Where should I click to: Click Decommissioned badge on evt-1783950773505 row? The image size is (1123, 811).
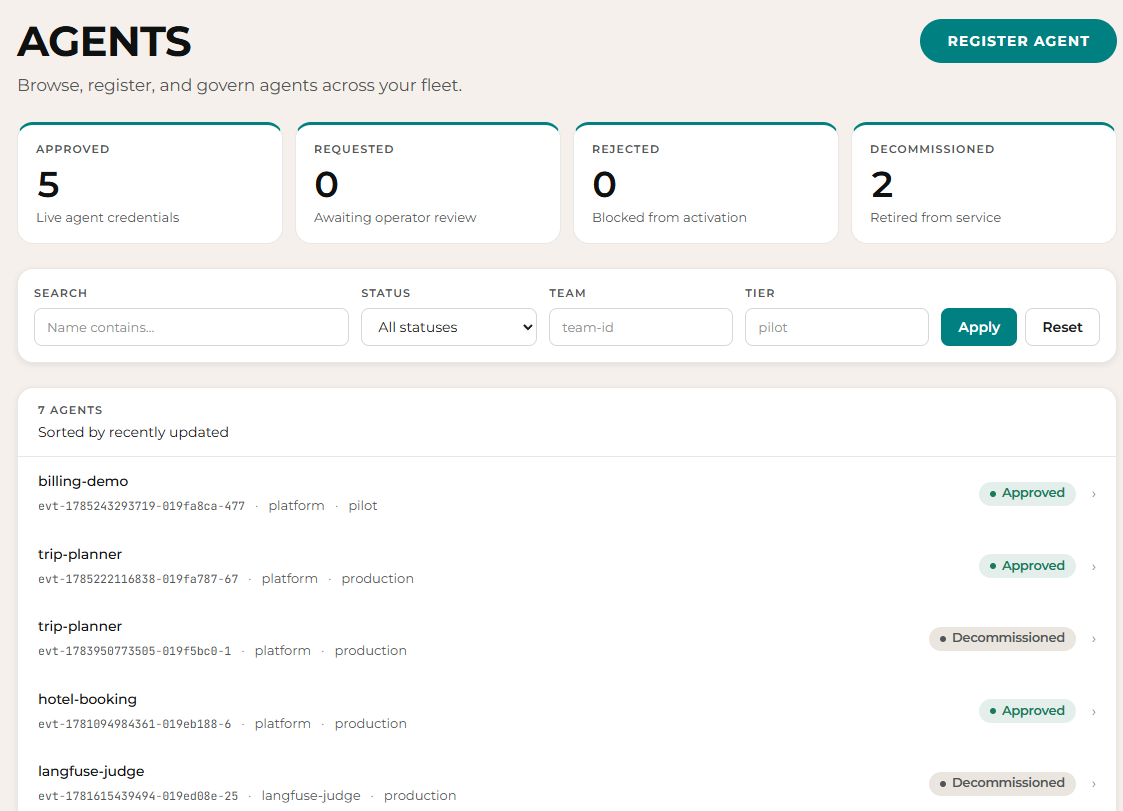pos(1002,638)
